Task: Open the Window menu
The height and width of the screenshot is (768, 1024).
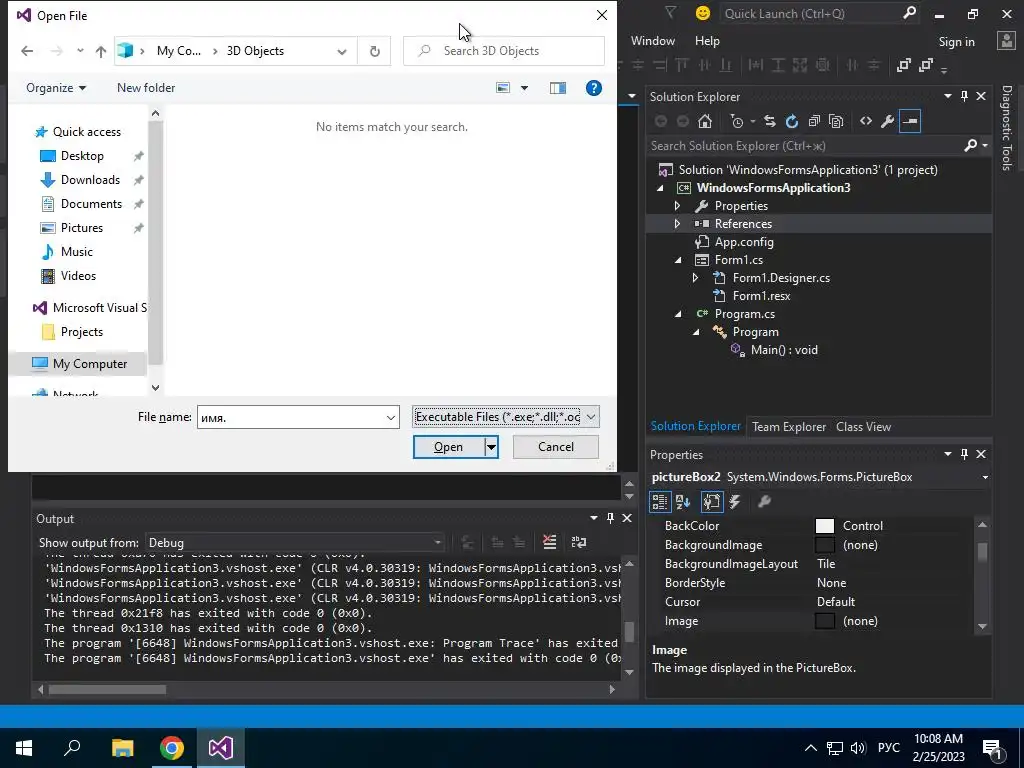Action: tap(652, 40)
